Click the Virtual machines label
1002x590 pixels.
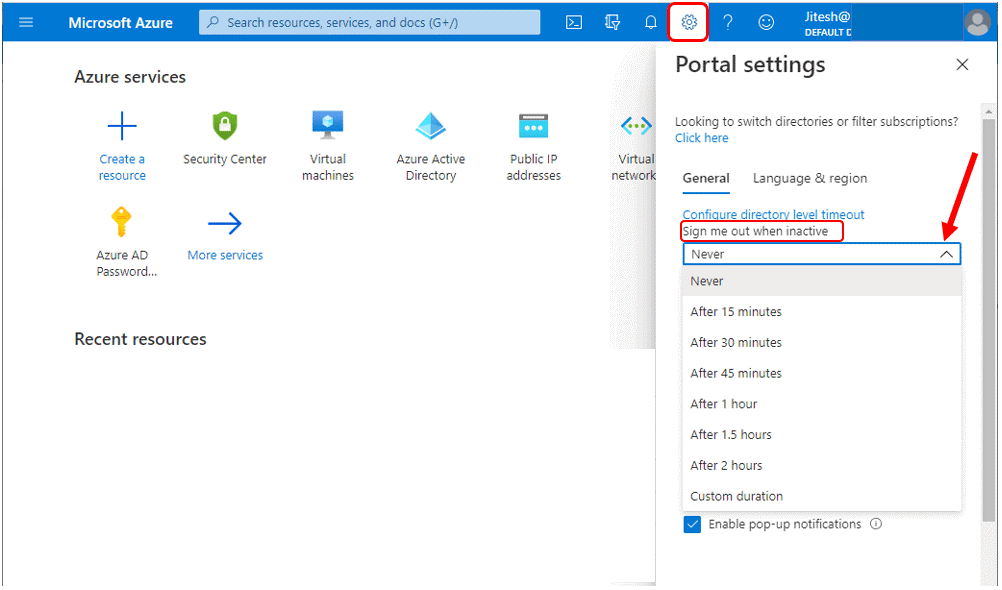(328, 167)
